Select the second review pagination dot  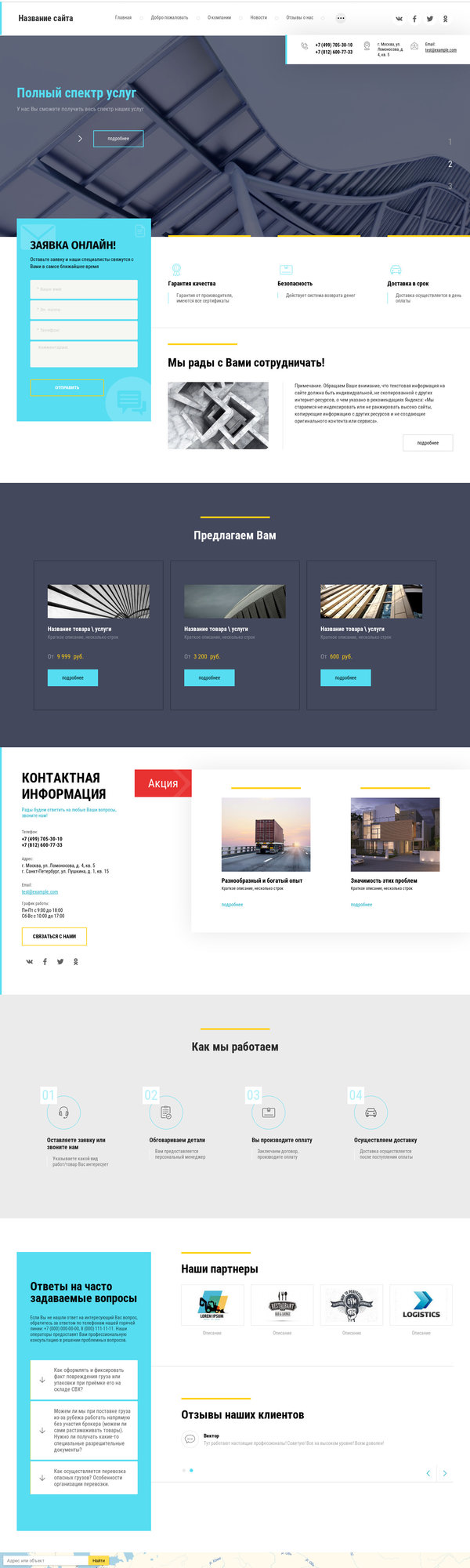(x=191, y=1470)
